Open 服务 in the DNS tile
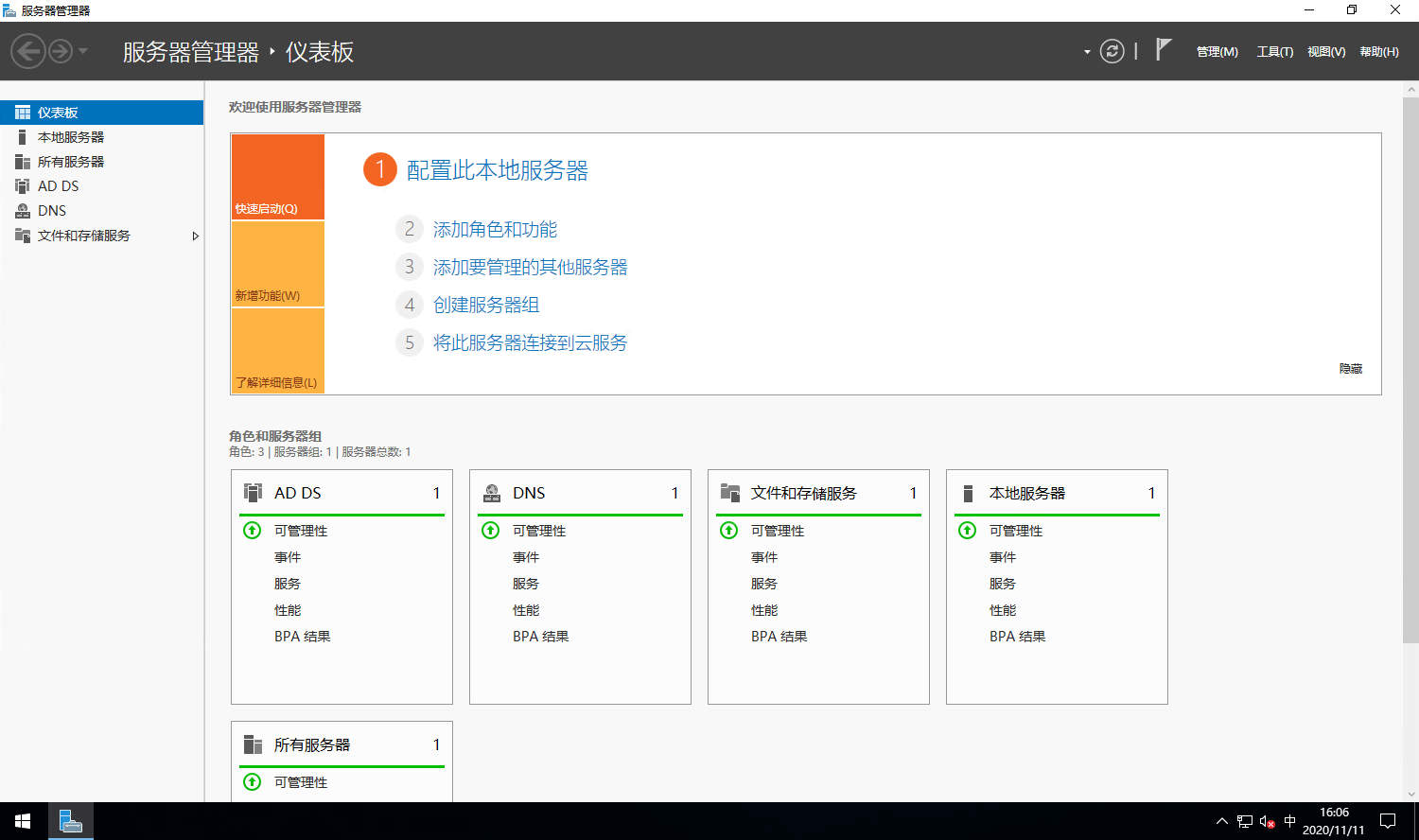 [x=526, y=584]
